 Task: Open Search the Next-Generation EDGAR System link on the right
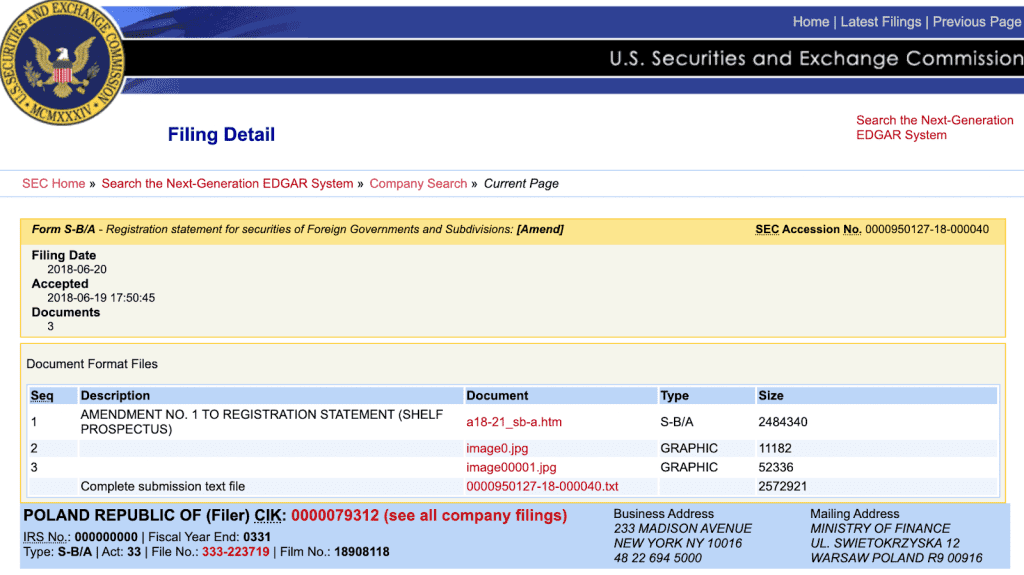pos(935,127)
